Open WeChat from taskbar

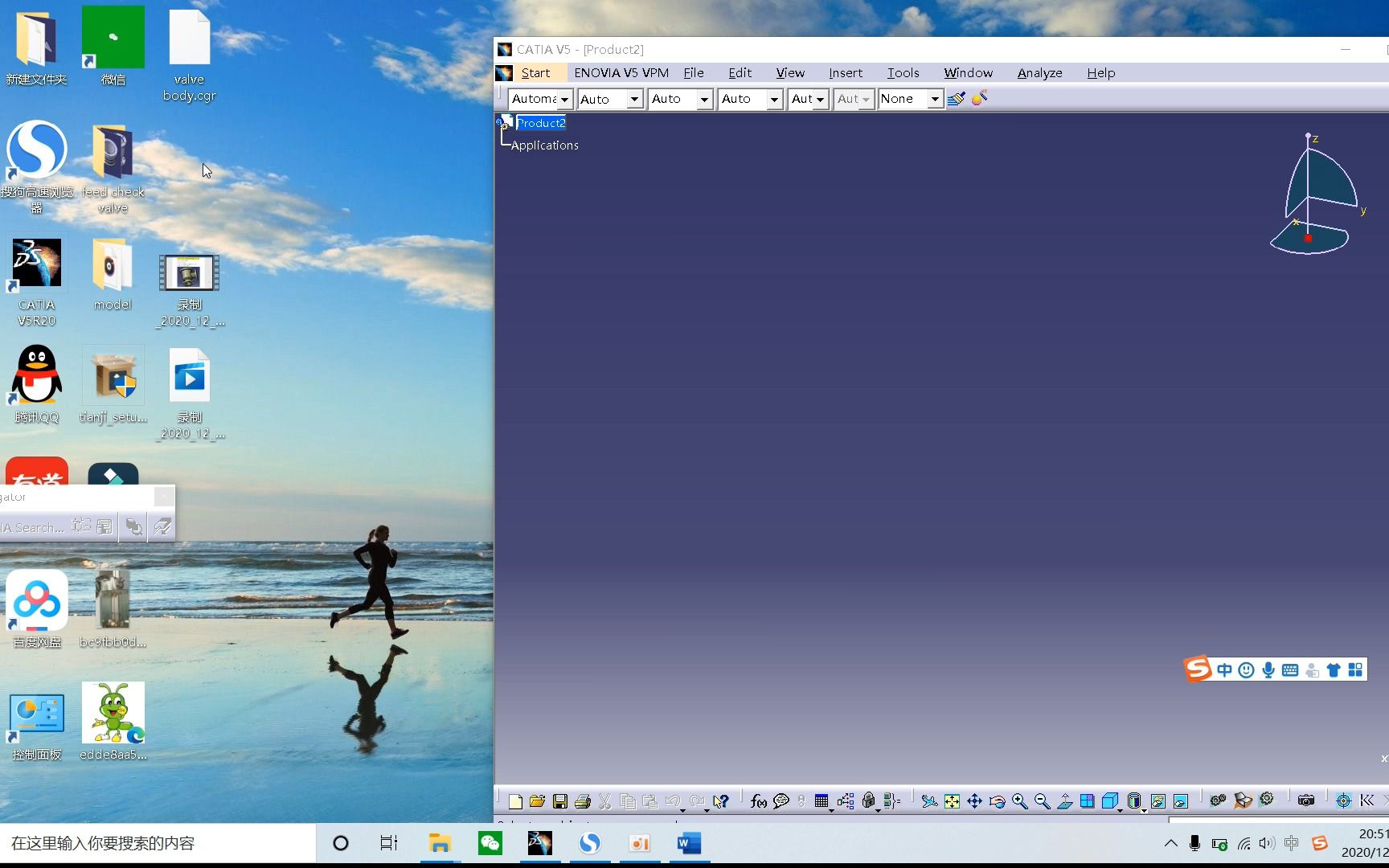tap(490, 843)
